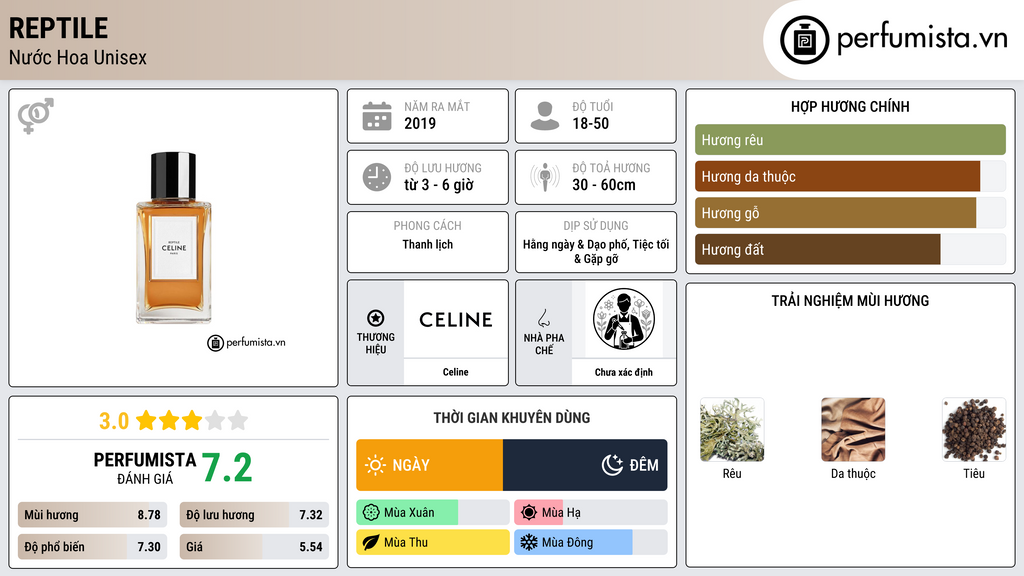
Task: Click the moon icon in Đêm bar
Action: point(612,465)
